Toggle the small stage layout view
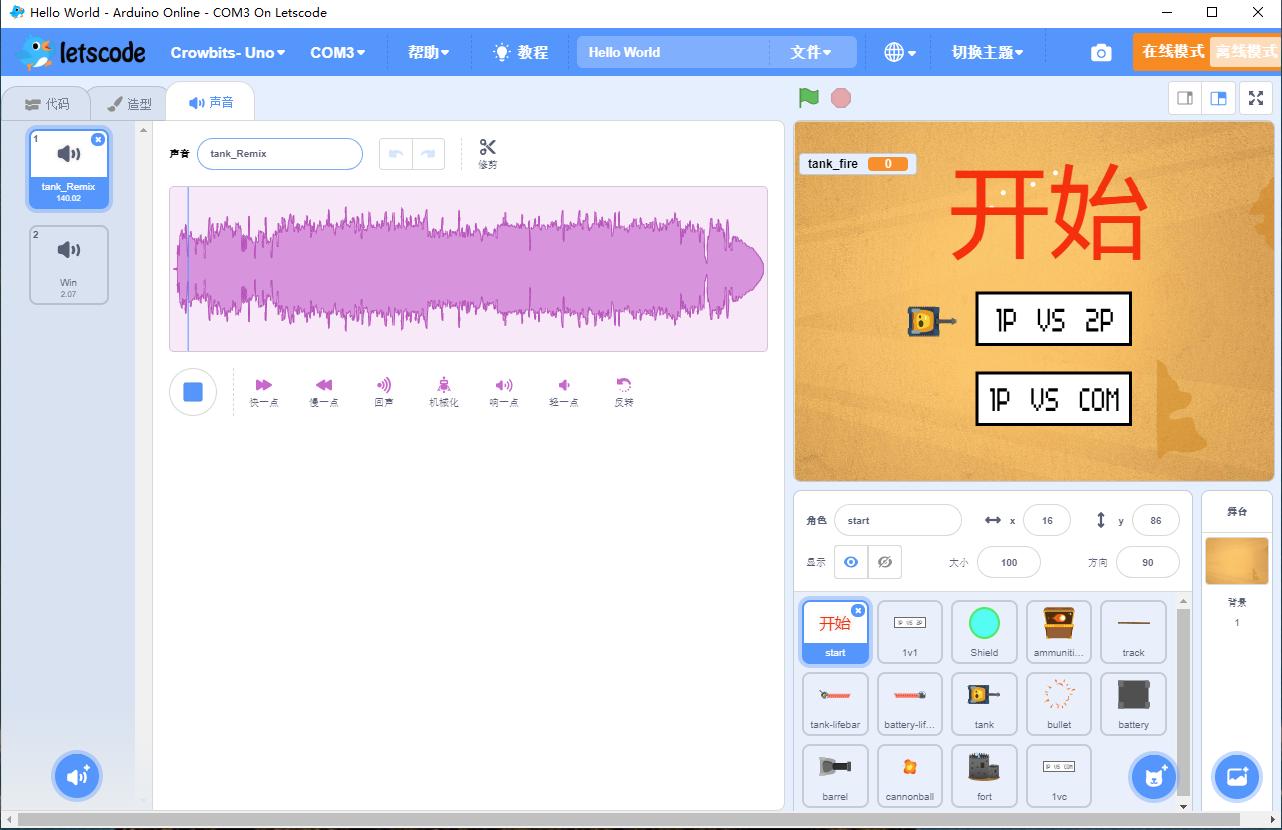This screenshot has height=830, width=1282. coord(1184,97)
